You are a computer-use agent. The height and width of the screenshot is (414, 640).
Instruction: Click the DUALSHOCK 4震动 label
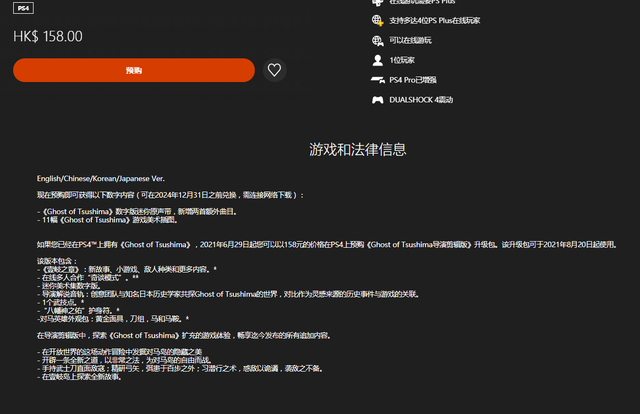pyautogui.click(x=421, y=100)
